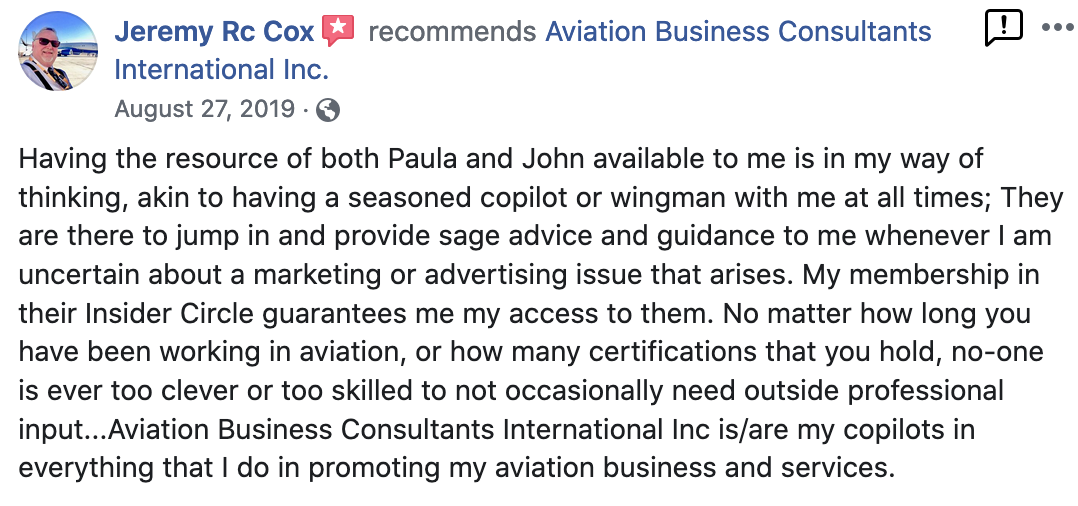
Task: Open Aviation Business Consultants page link in header
Action: pyautogui.click(x=737, y=32)
